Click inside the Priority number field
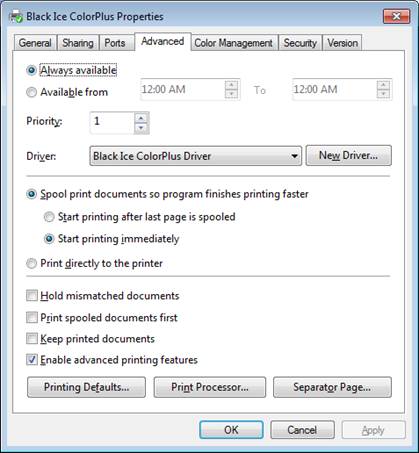The width and height of the screenshot is (419, 453). point(112,123)
